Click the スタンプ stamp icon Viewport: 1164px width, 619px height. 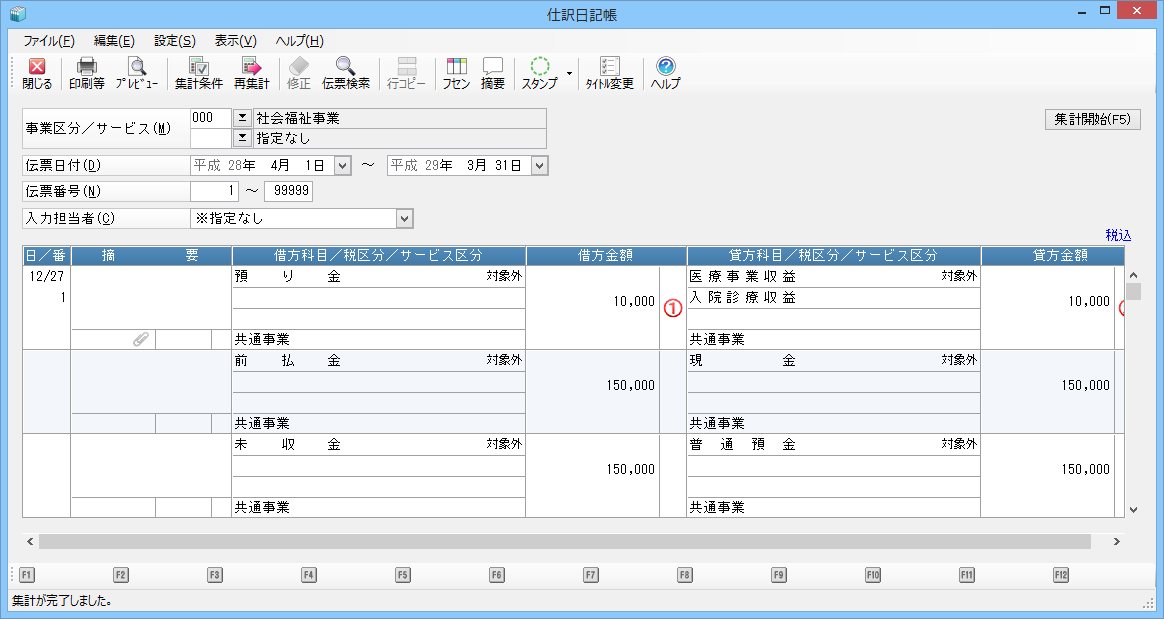pyautogui.click(x=540, y=74)
